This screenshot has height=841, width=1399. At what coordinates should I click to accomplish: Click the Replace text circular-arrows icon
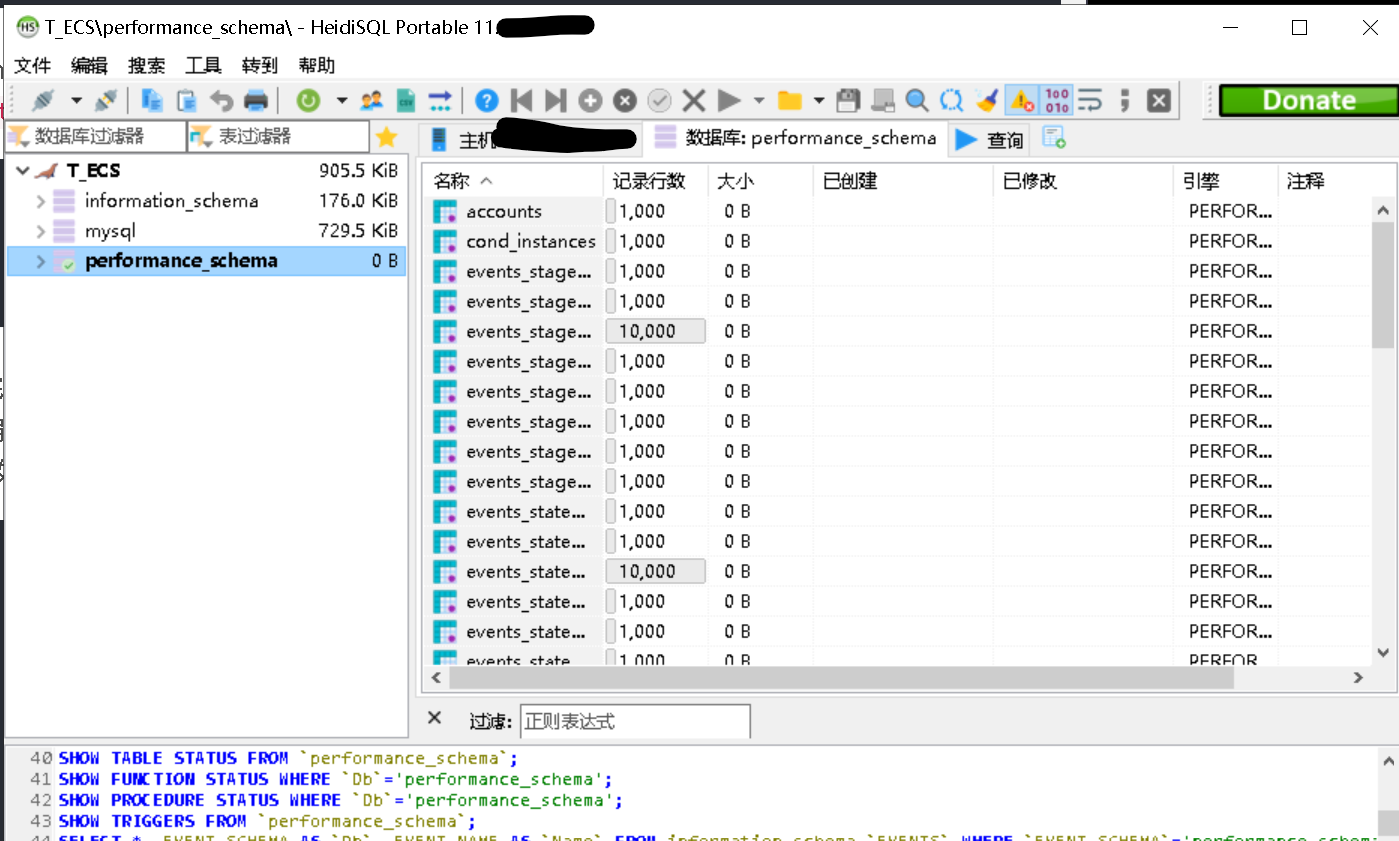click(x=951, y=100)
